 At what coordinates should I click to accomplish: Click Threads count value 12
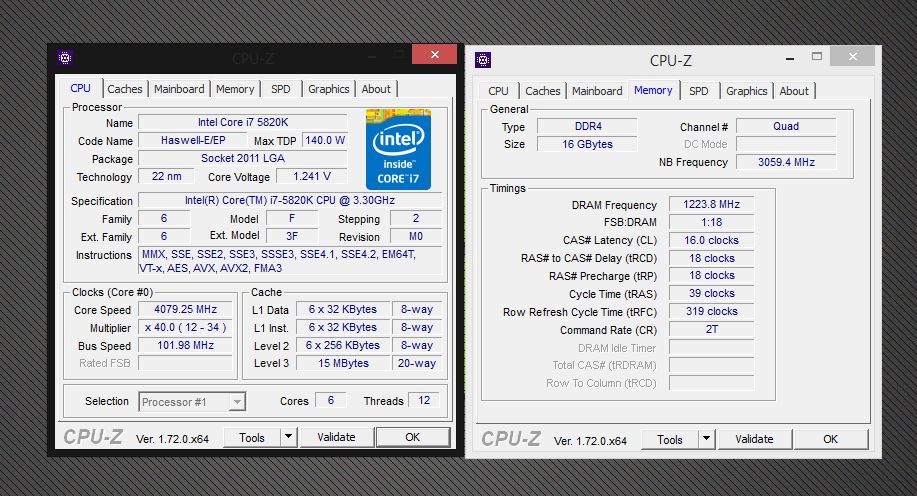[424, 400]
